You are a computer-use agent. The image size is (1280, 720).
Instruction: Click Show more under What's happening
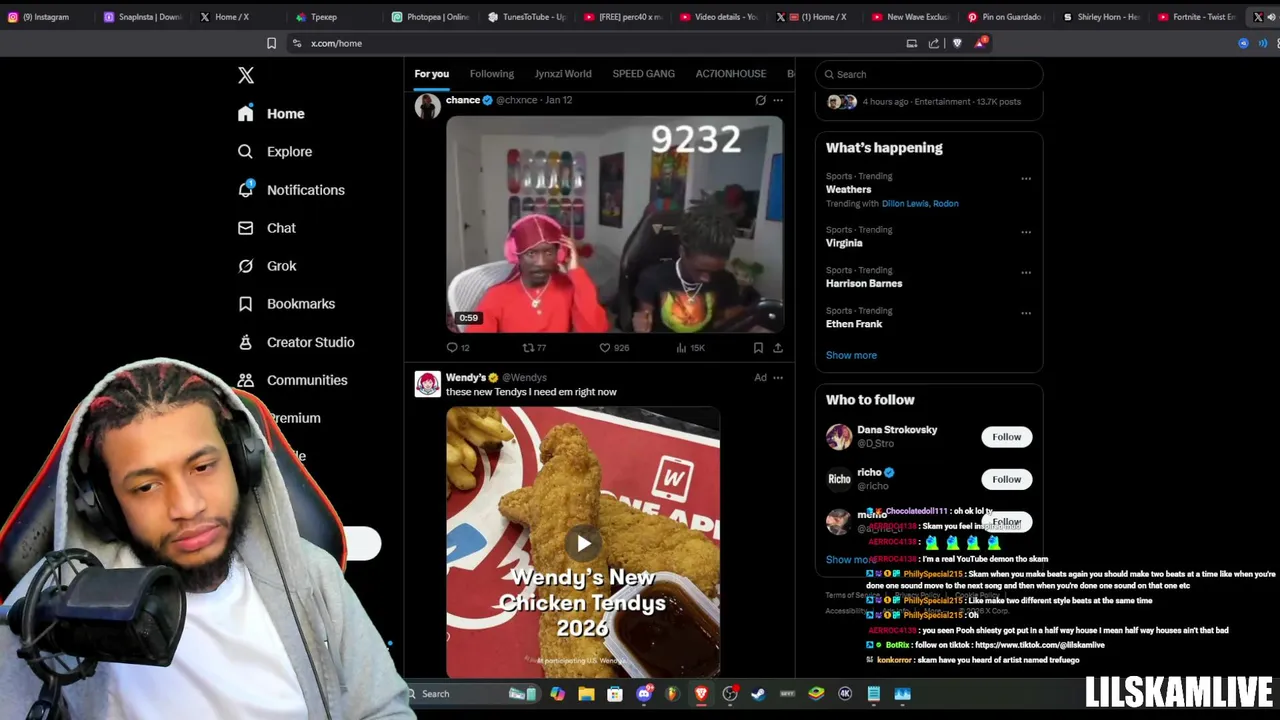coord(851,355)
